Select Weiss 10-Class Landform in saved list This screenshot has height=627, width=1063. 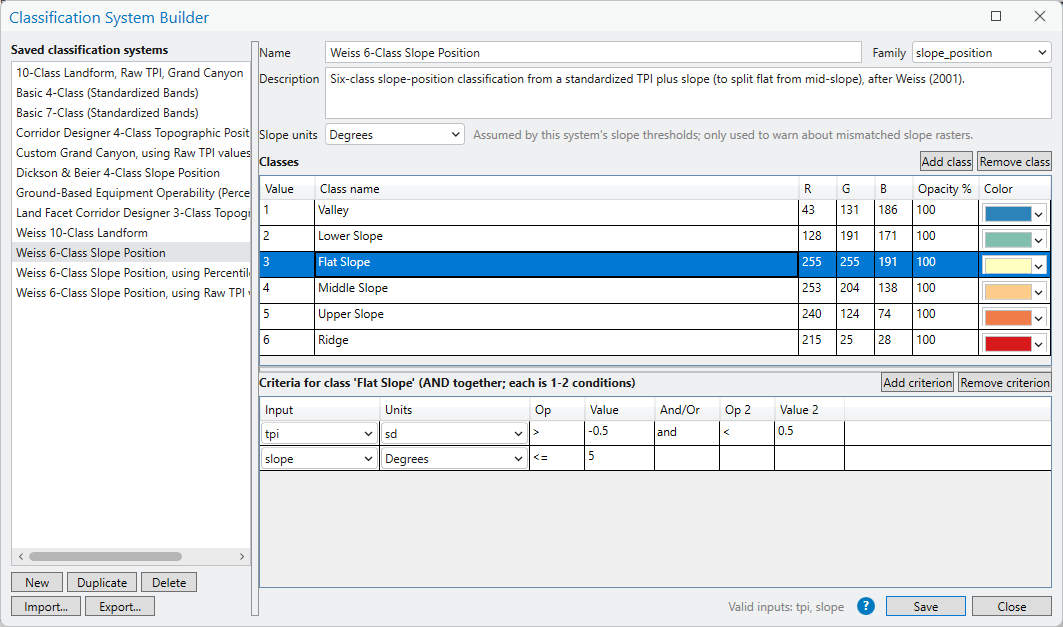(82, 232)
